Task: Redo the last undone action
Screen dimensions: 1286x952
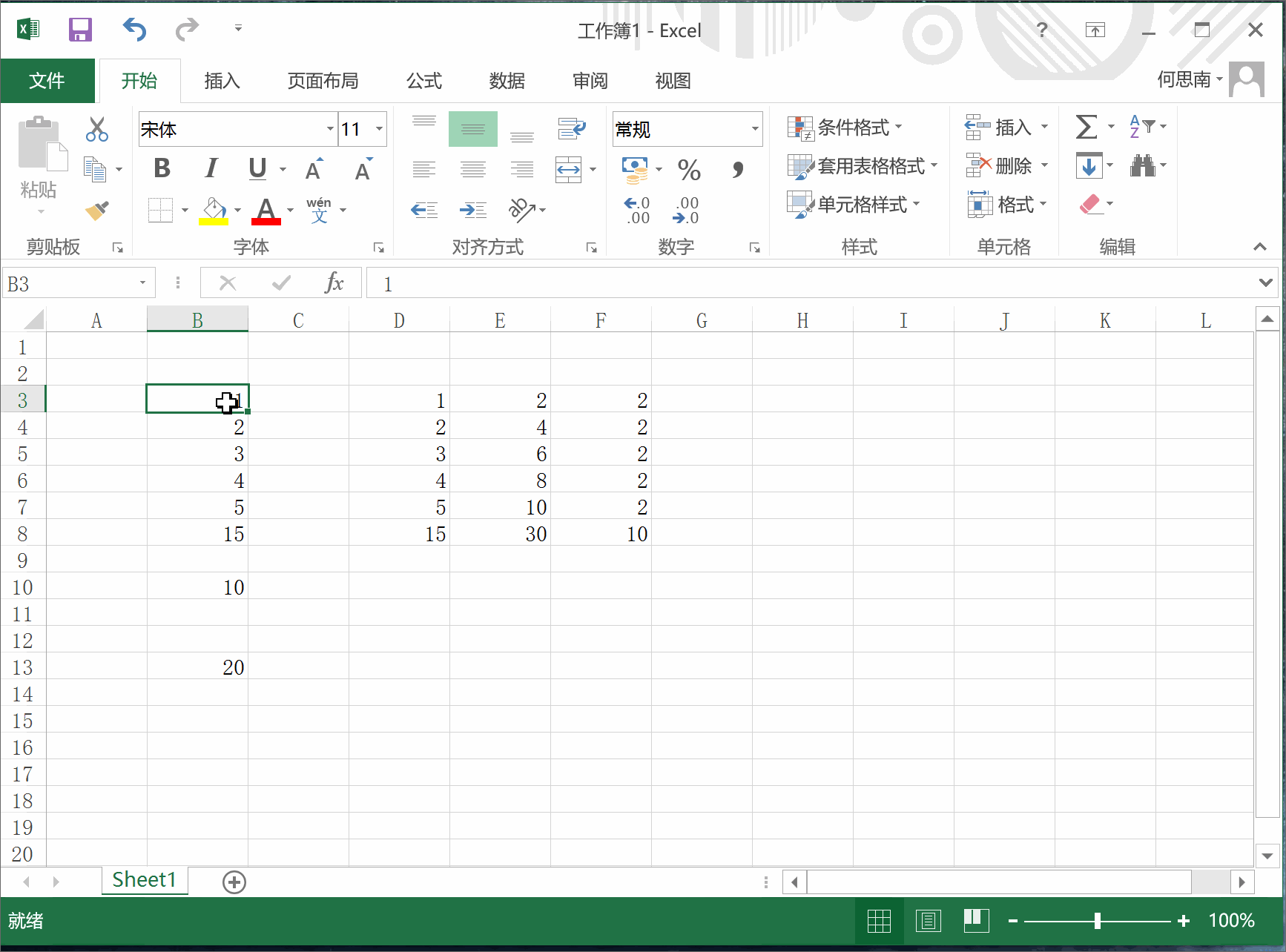Action: click(x=187, y=30)
